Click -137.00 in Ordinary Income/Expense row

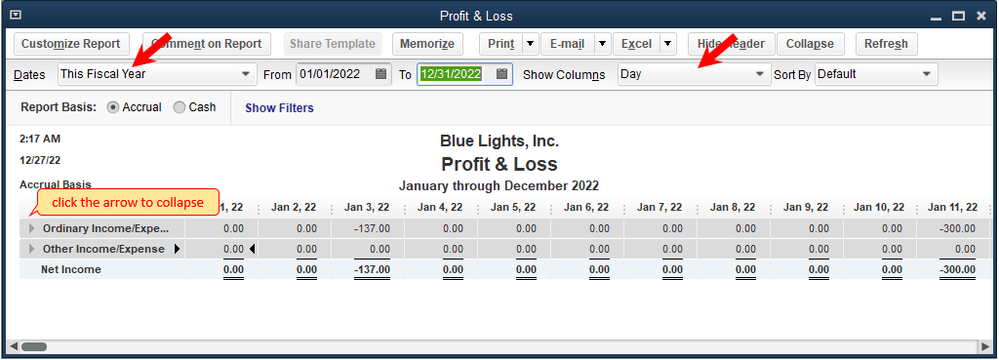pos(372,228)
